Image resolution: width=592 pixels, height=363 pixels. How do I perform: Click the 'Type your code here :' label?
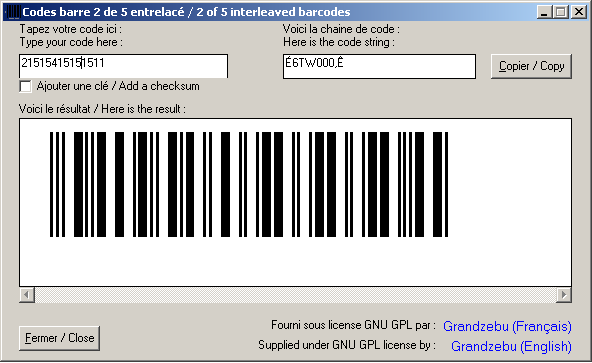click(71, 42)
